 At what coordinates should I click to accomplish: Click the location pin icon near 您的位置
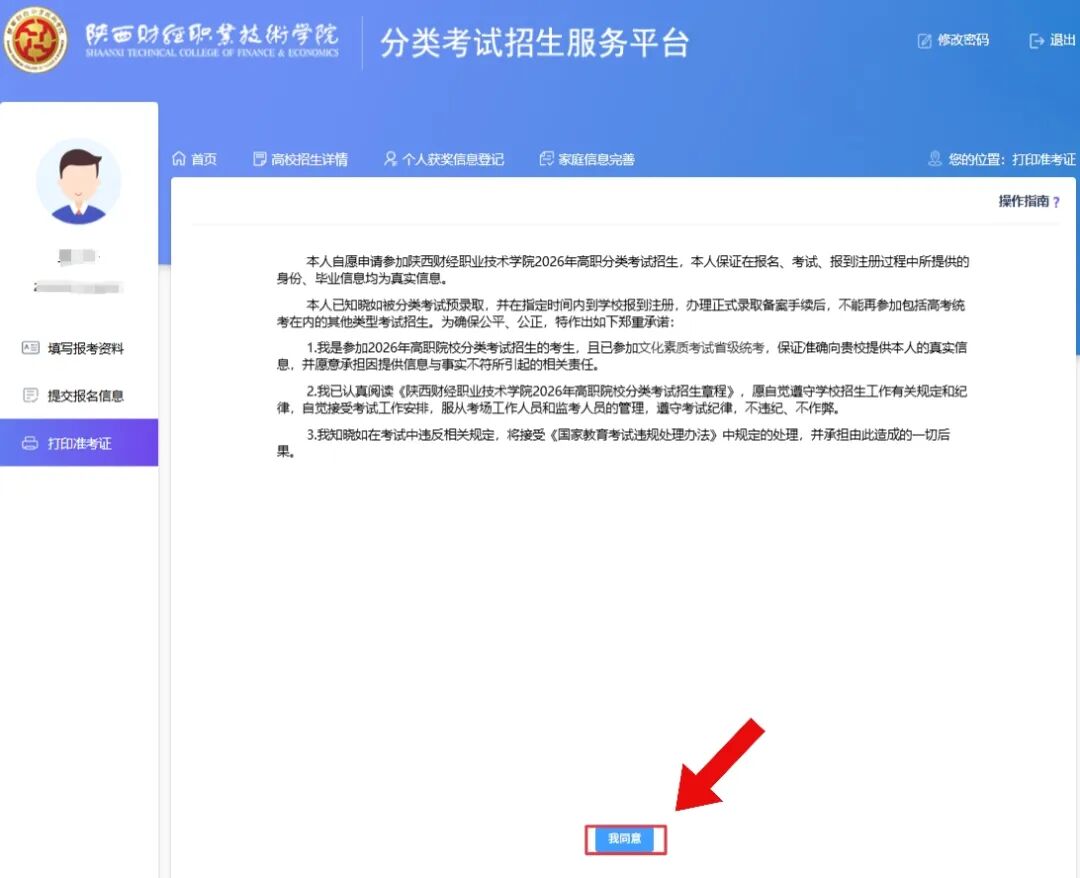pyautogui.click(x=935, y=159)
